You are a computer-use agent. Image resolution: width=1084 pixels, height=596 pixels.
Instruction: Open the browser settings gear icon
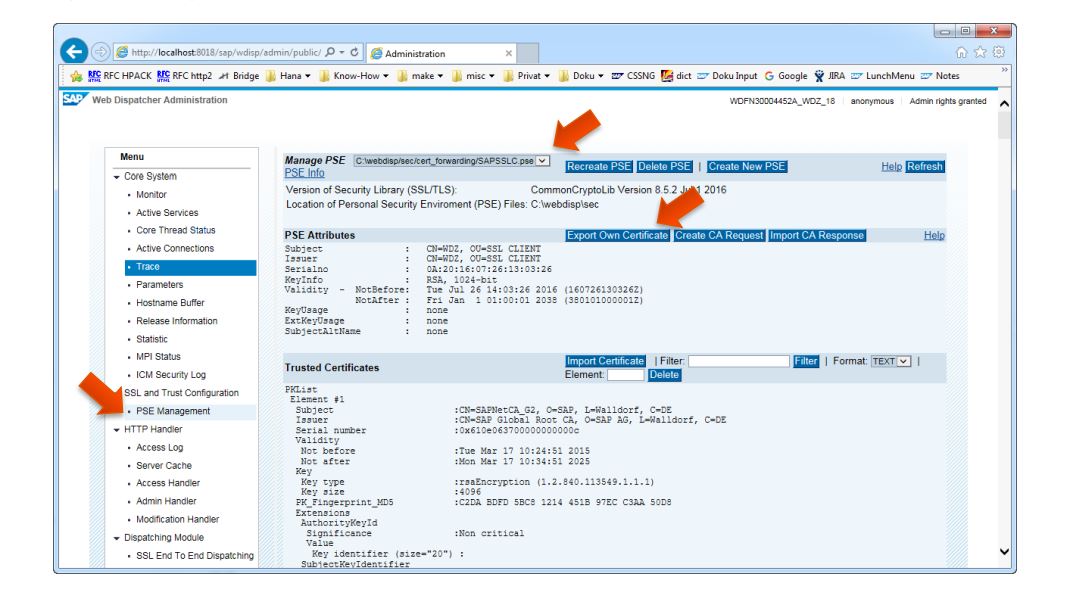click(x=998, y=53)
